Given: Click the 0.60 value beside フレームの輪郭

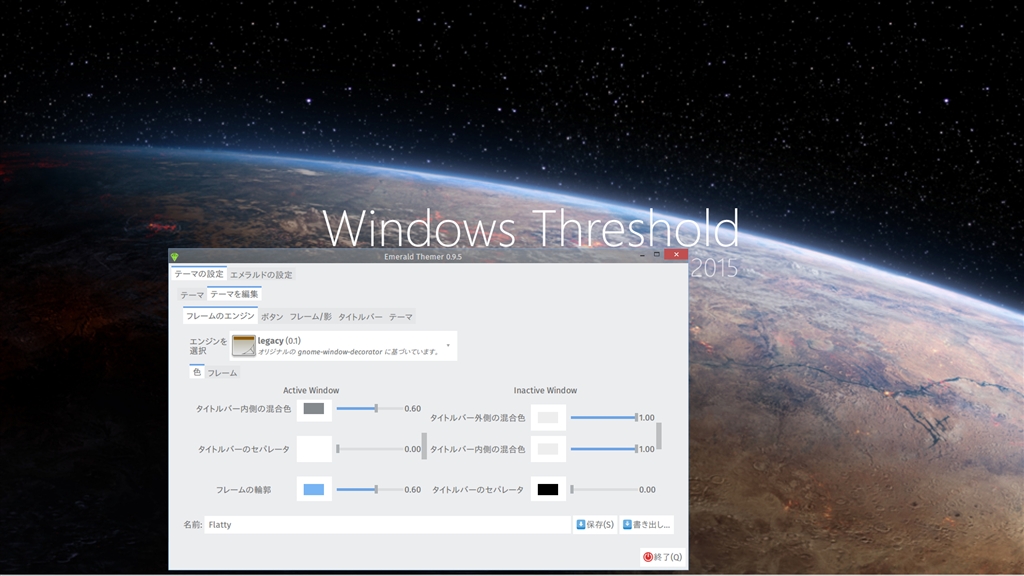Looking at the screenshot, I should pos(413,490).
